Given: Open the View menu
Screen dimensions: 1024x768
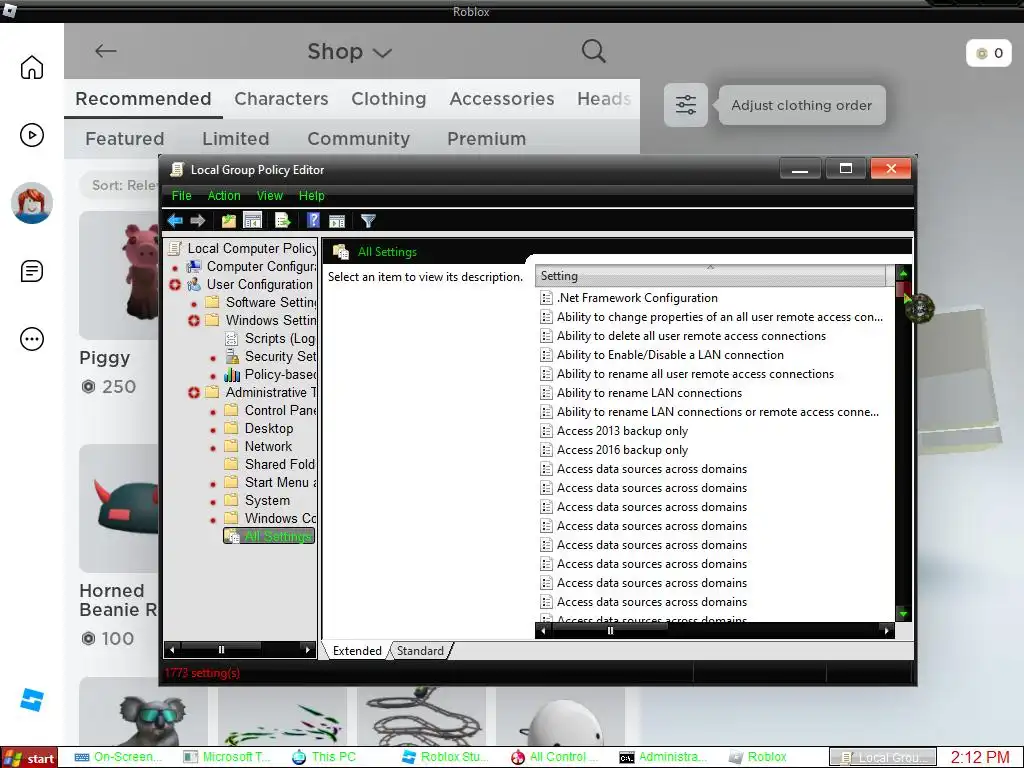Looking at the screenshot, I should [x=270, y=195].
